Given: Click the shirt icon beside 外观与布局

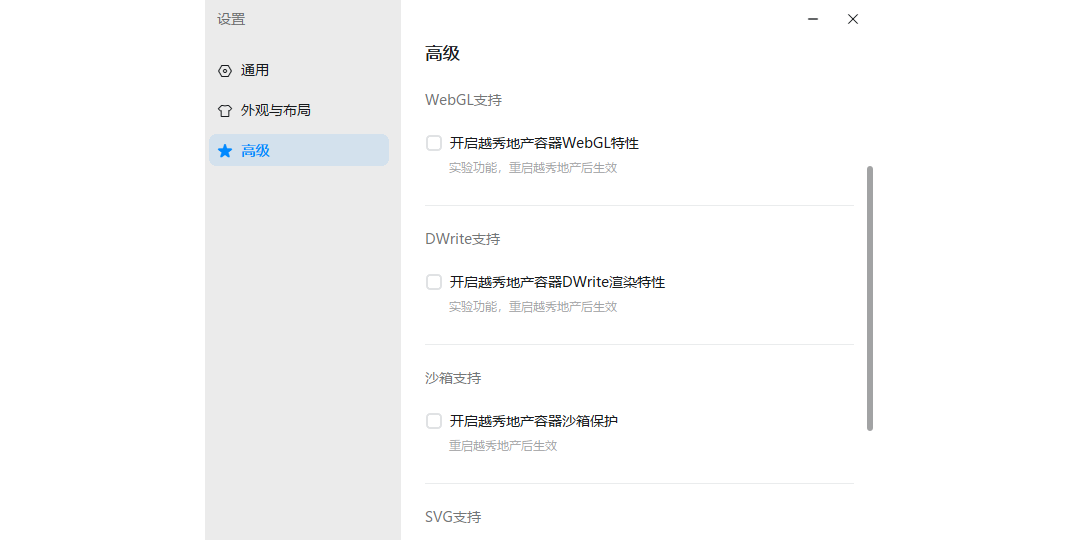Looking at the screenshot, I should pyautogui.click(x=225, y=111).
